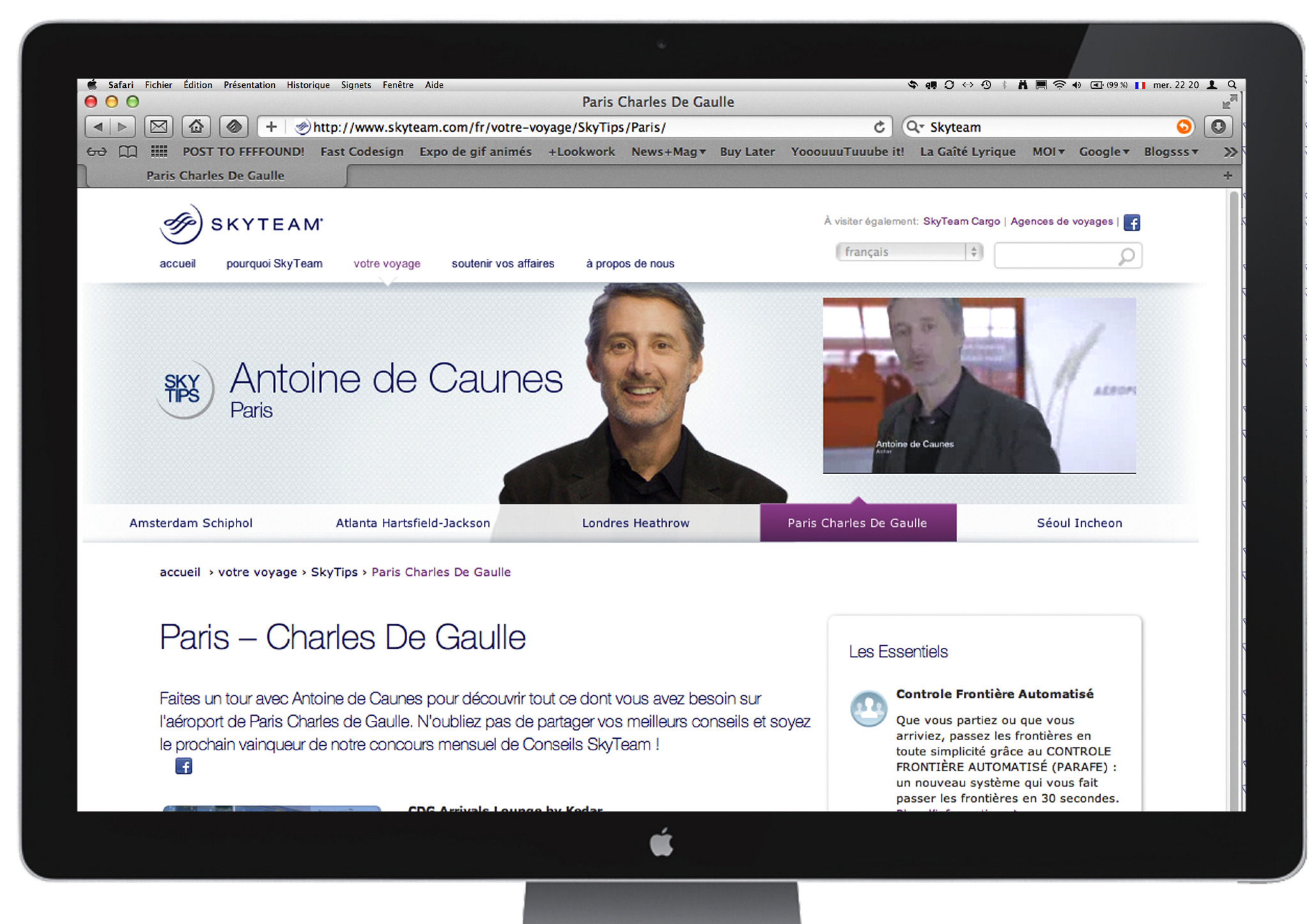Screen dimensions: 1309x924
Task: Expand the News+Mag bookmarks folder
Action: coord(668,152)
